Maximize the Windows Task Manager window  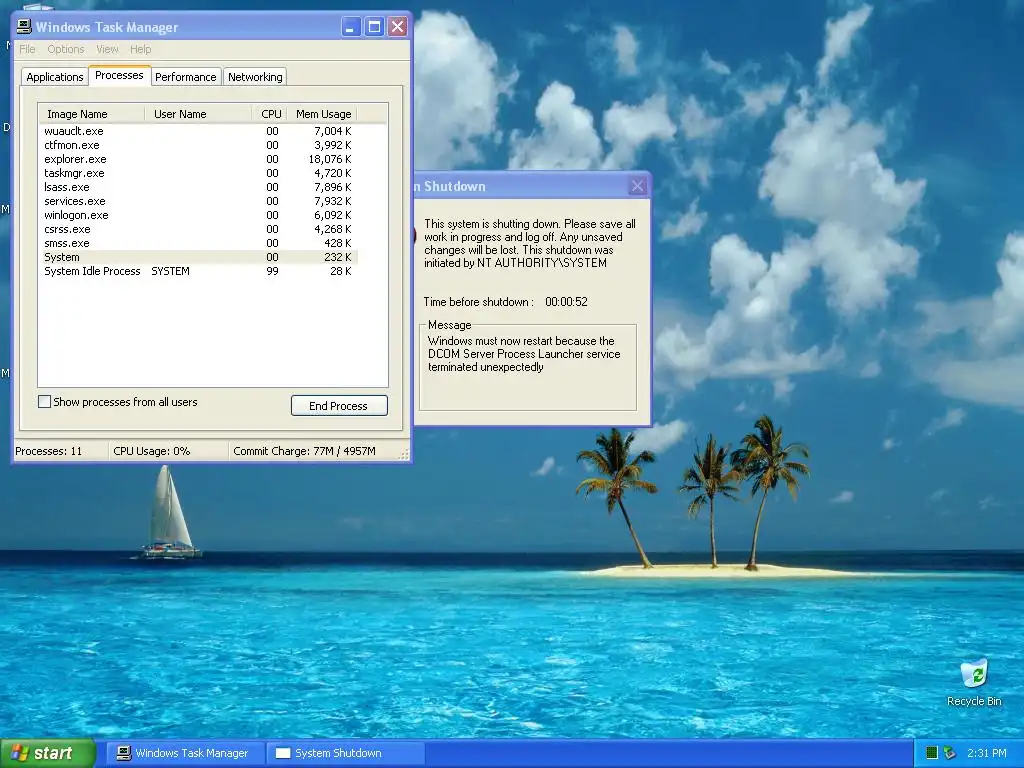[374, 27]
